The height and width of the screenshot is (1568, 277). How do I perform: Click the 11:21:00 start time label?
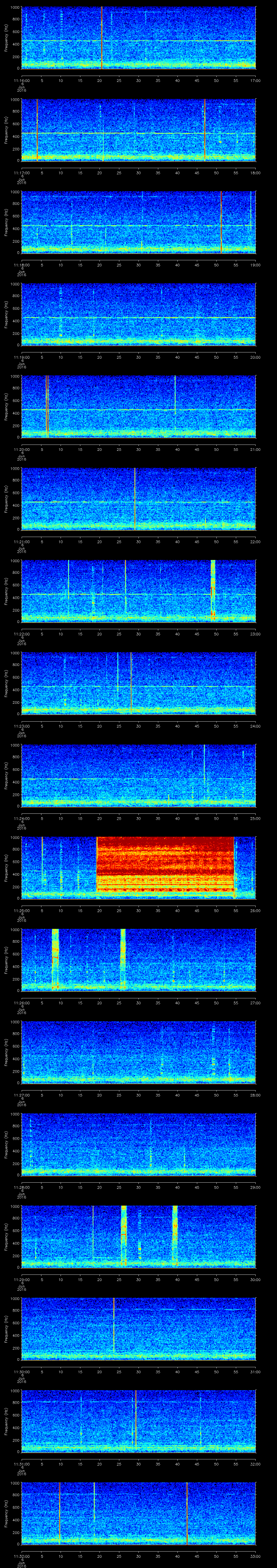[x=21, y=542]
